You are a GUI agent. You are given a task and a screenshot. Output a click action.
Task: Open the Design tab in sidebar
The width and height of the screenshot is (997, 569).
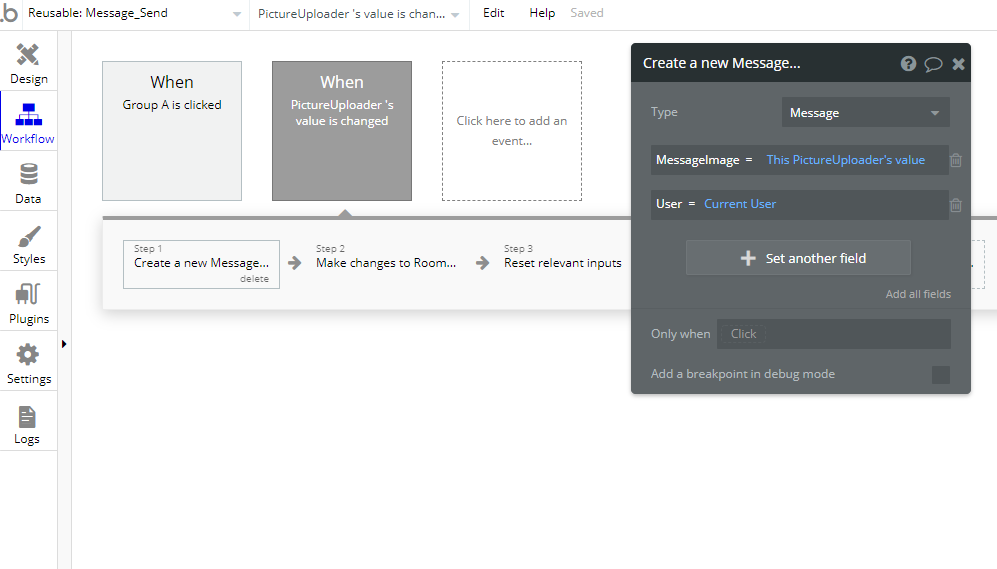[28, 64]
